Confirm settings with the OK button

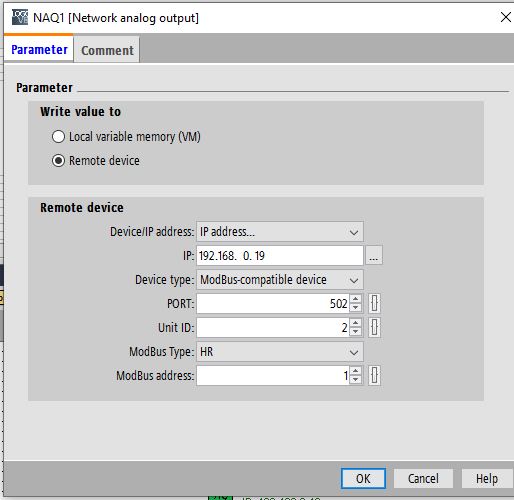[363, 479]
